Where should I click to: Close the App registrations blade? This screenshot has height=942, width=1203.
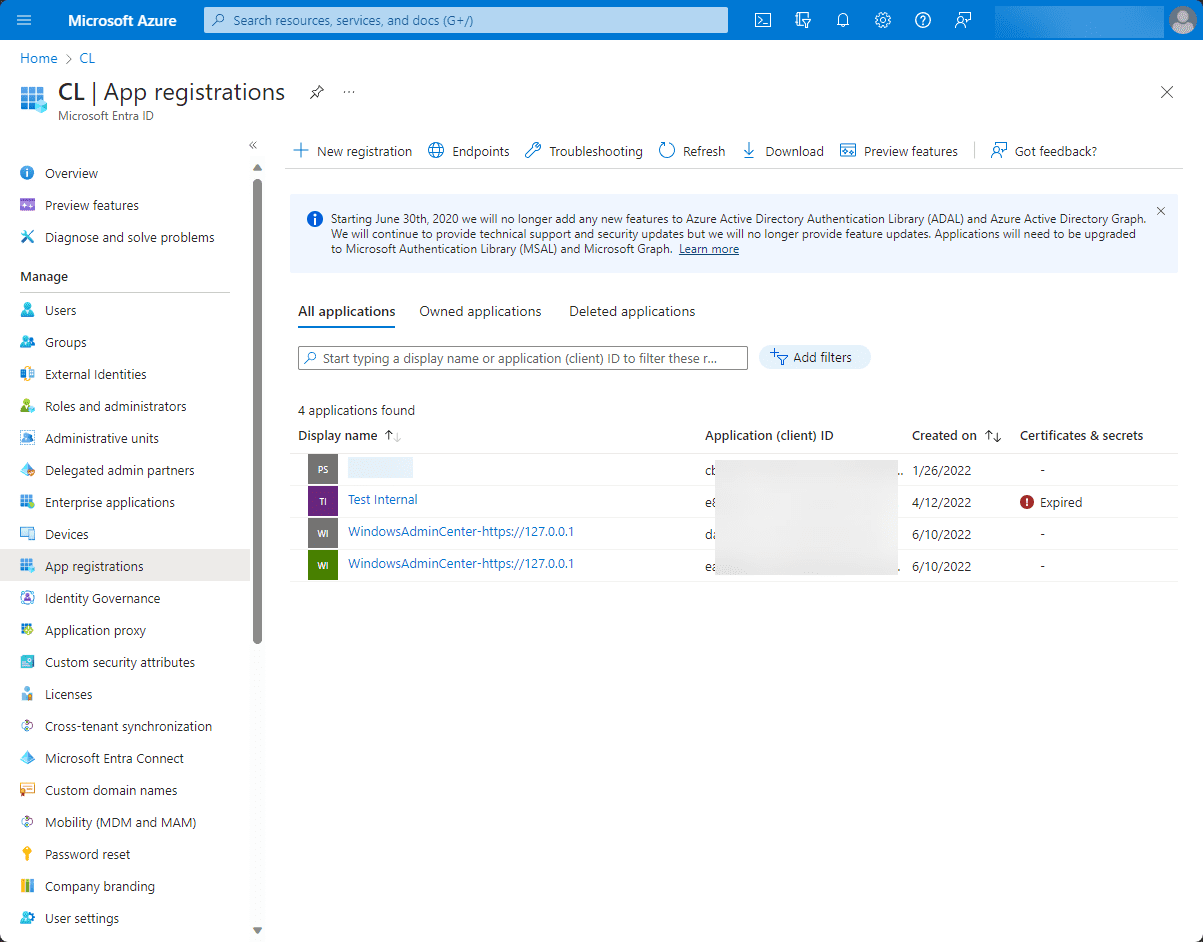tap(1167, 92)
